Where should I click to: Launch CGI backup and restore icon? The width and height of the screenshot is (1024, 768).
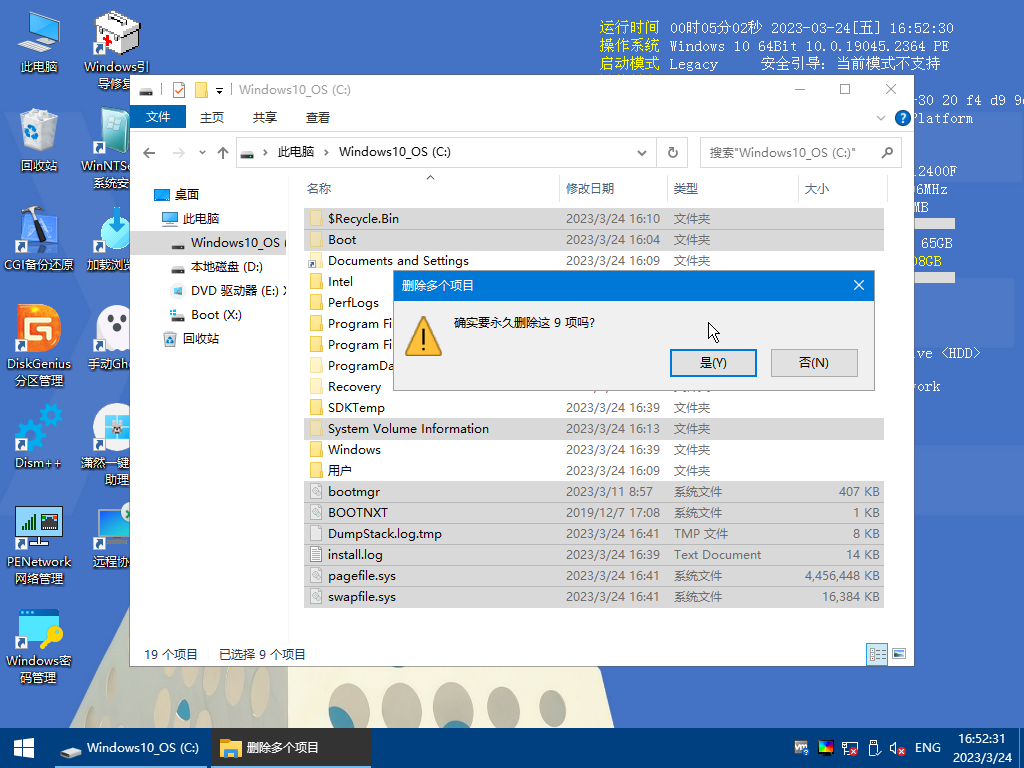(40, 233)
